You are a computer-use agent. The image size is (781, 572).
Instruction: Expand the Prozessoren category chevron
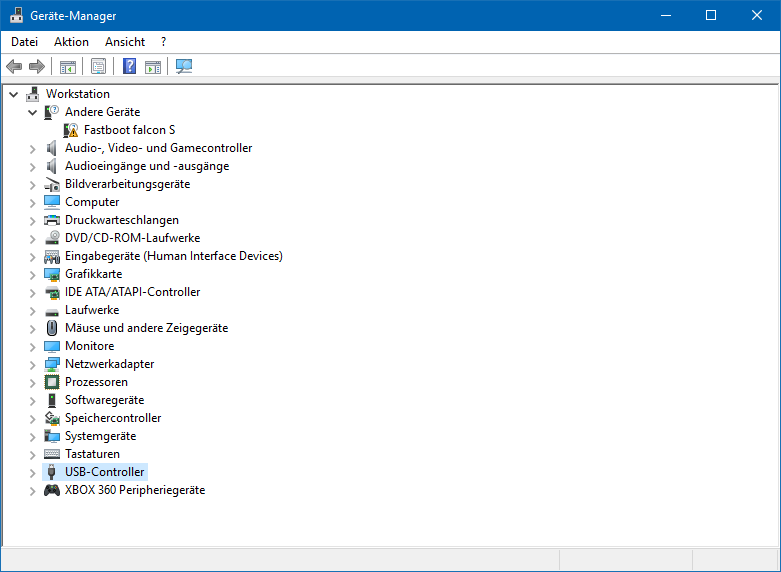tap(33, 383)
